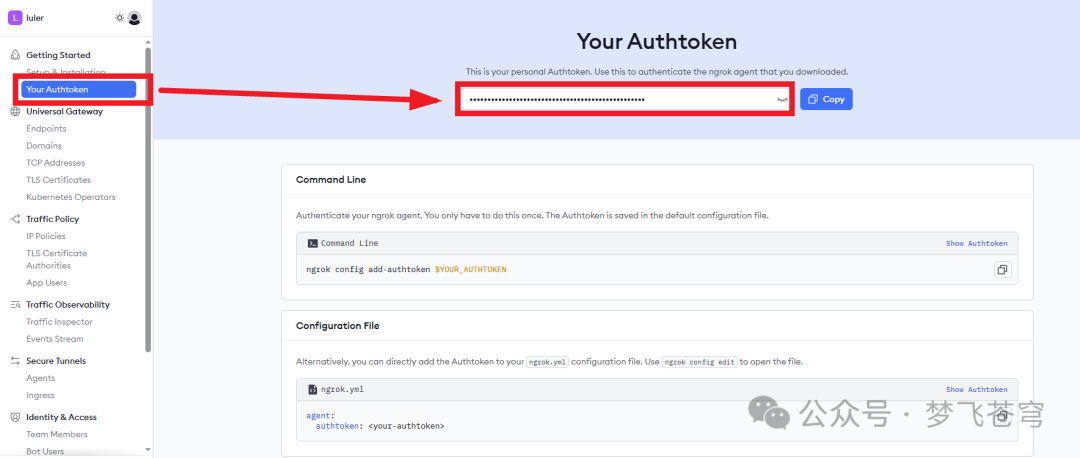Image resolution: width=1080 pixels, height=458 pixels.
Task: Open Endpoints in sidebar
Action: point(46,129)
